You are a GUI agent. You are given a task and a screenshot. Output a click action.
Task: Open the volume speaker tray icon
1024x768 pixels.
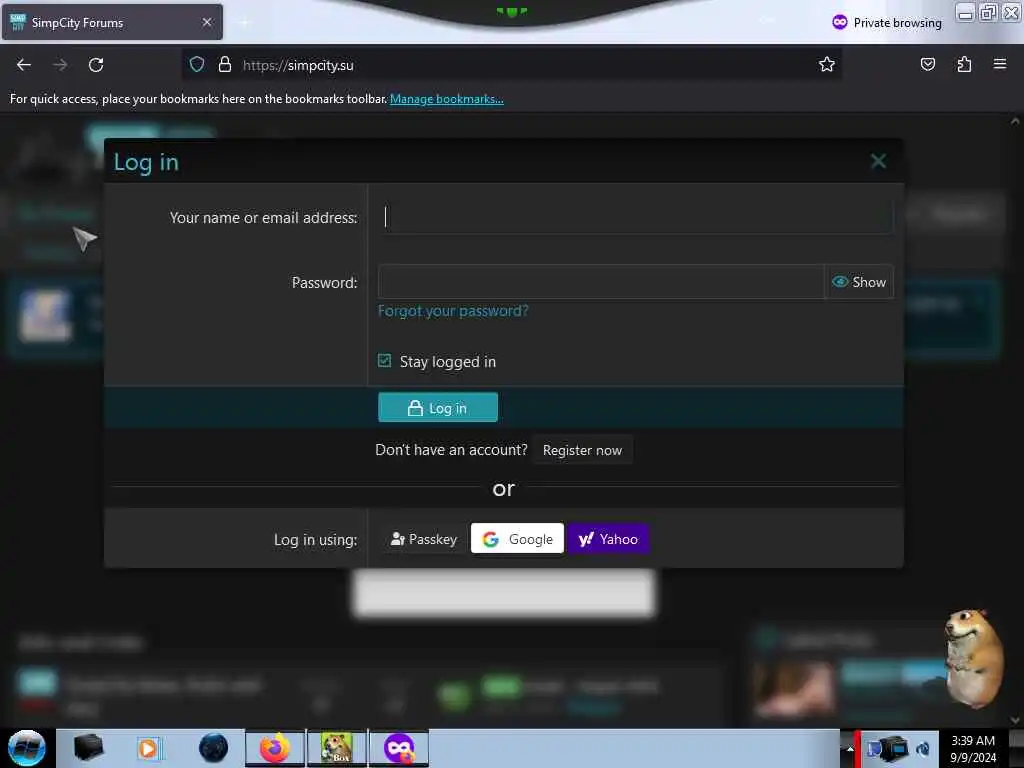pyautogui.click(x=923, y=749)
